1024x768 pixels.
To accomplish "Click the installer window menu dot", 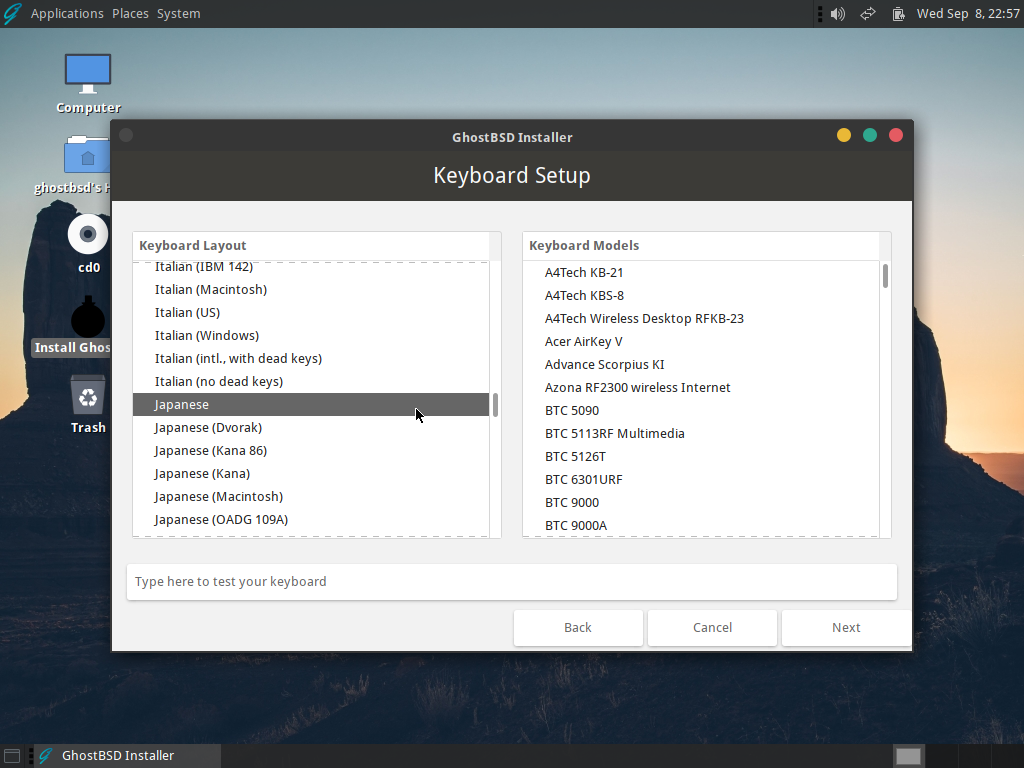I will [x=126, y=135].
